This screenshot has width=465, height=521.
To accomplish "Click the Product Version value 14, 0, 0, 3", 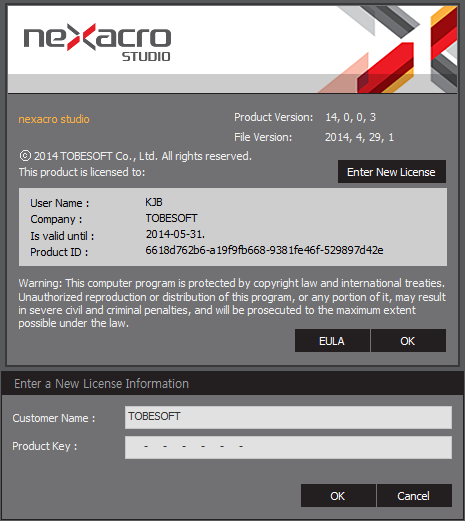I will pos(351,117).
